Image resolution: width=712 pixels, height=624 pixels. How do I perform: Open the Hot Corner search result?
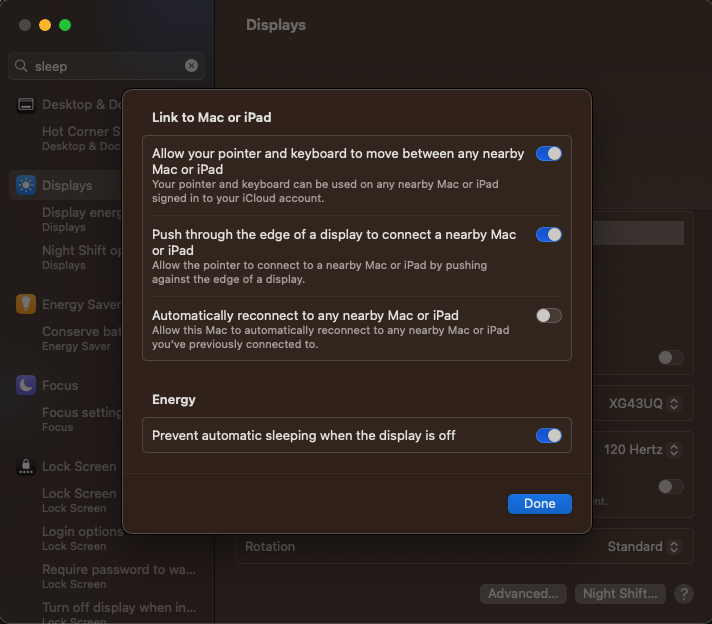click(x=82, y=138)
